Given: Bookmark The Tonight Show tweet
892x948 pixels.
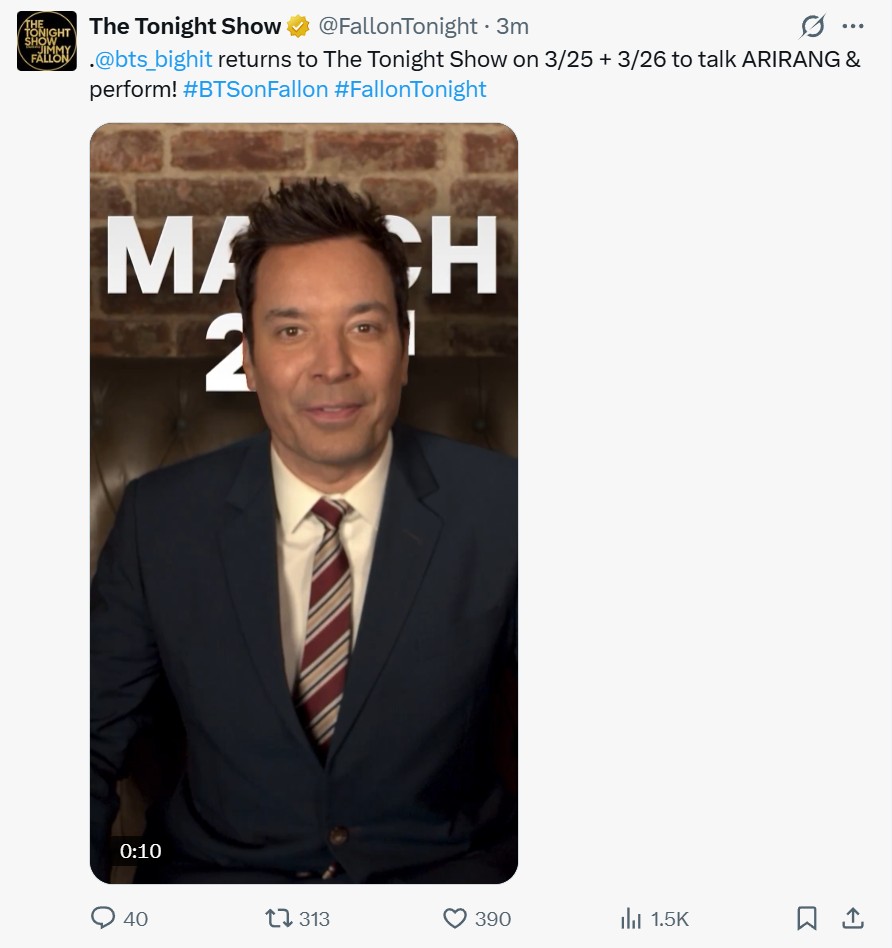Looking at the screenshot, I should tap(806, 918).
